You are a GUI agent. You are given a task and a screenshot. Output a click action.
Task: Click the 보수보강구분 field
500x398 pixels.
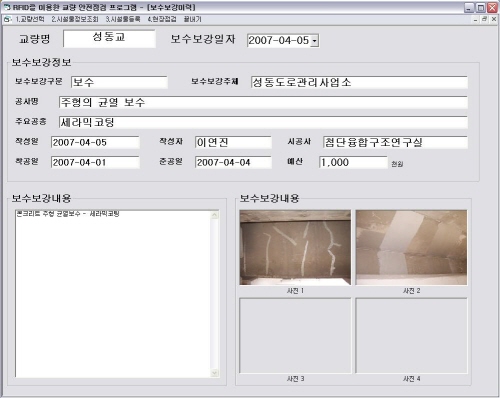click(x=119, y=82)
